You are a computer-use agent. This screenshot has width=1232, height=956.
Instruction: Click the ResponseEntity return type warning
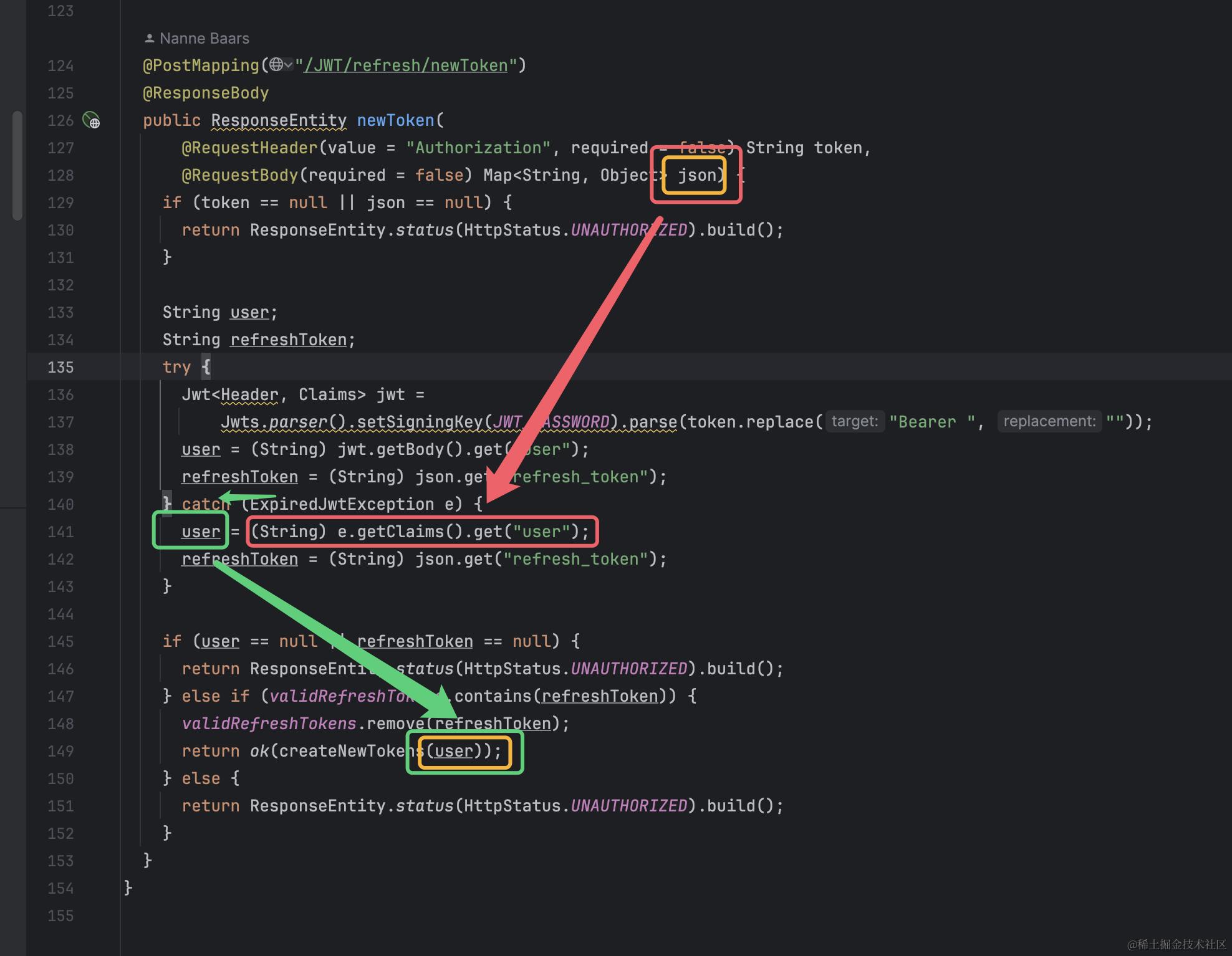[278, 120]
